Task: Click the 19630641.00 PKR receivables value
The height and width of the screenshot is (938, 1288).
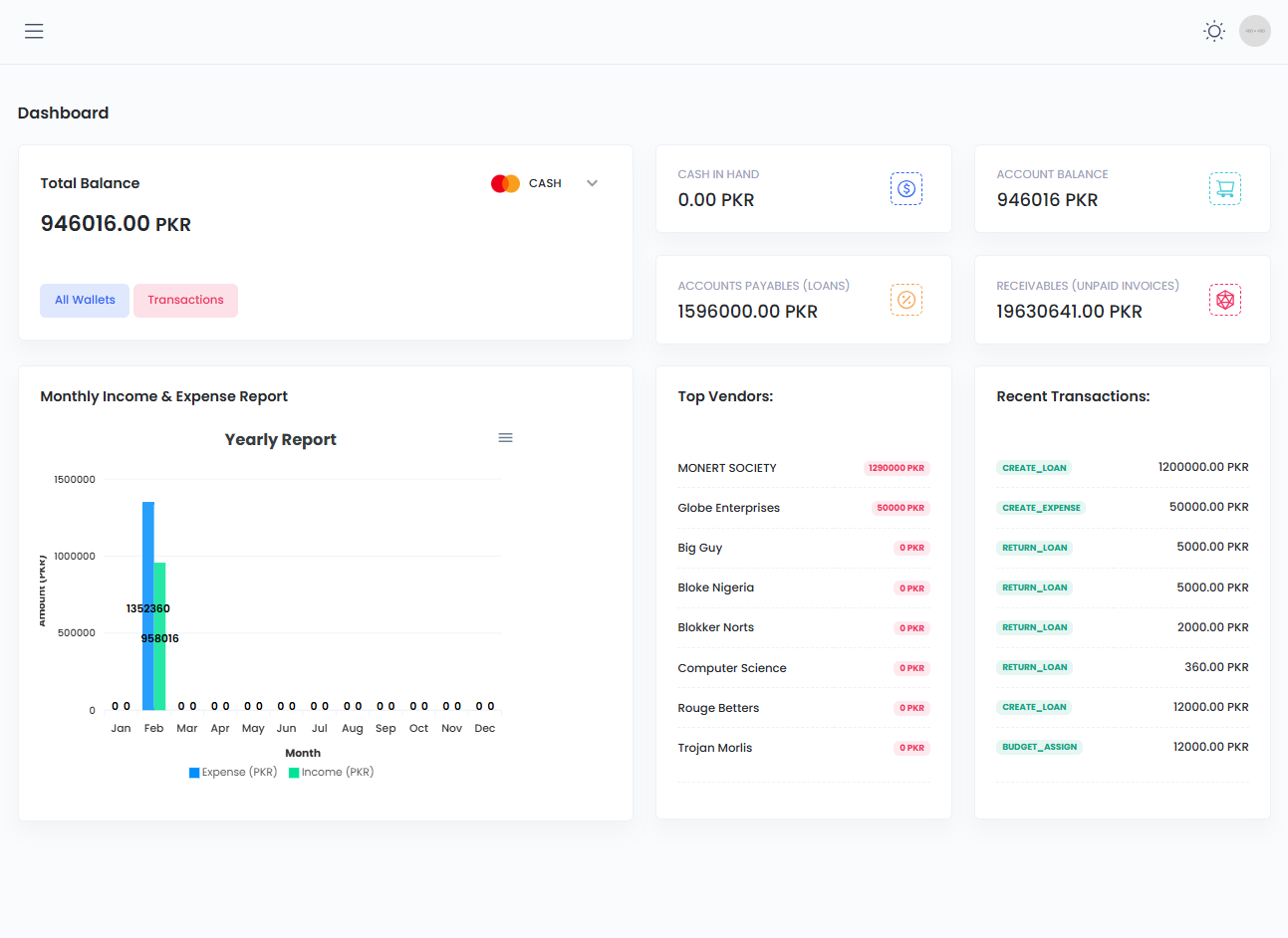Action: click(x=1070, y=312)
